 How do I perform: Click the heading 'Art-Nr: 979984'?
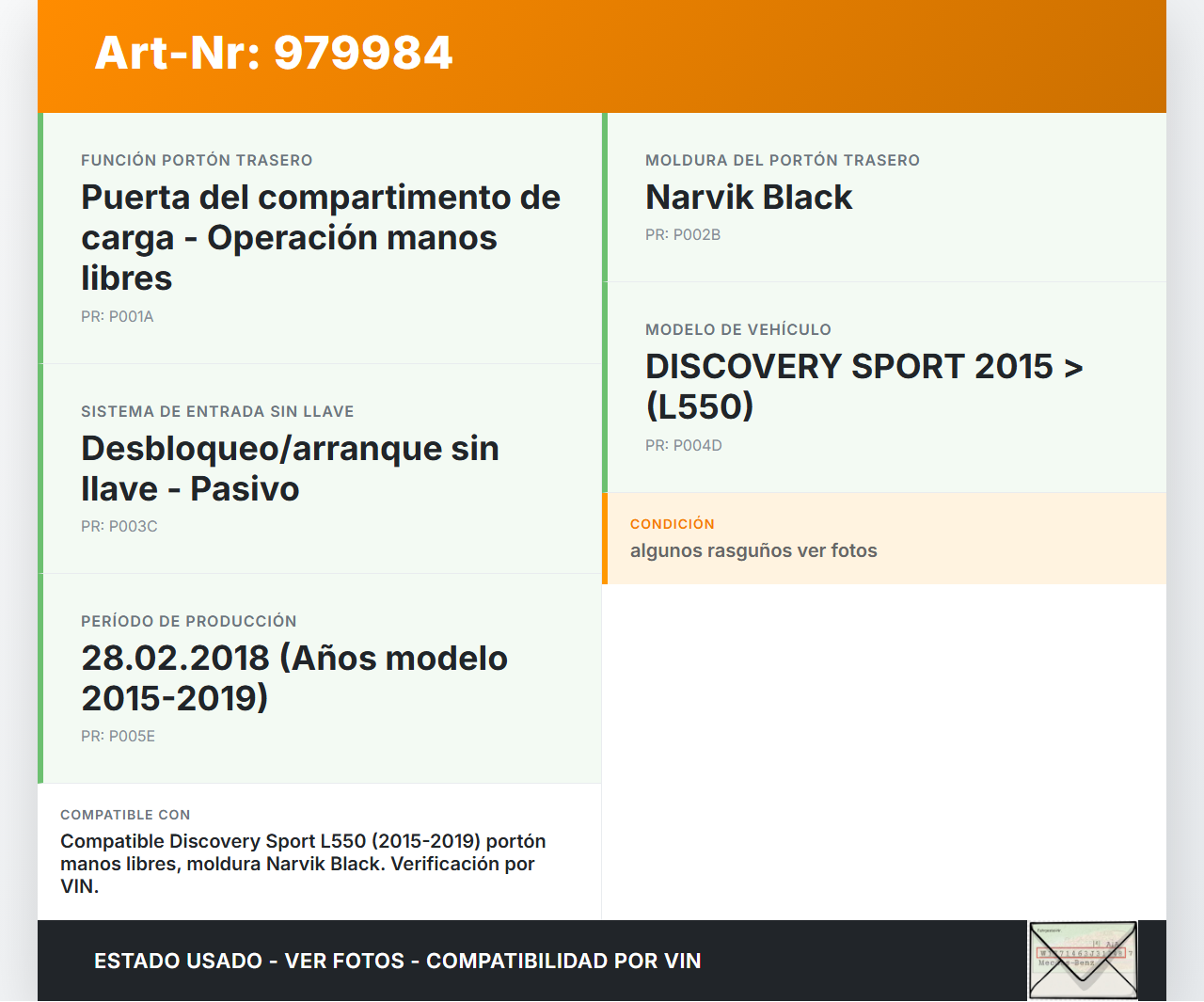tap(274, 53)
